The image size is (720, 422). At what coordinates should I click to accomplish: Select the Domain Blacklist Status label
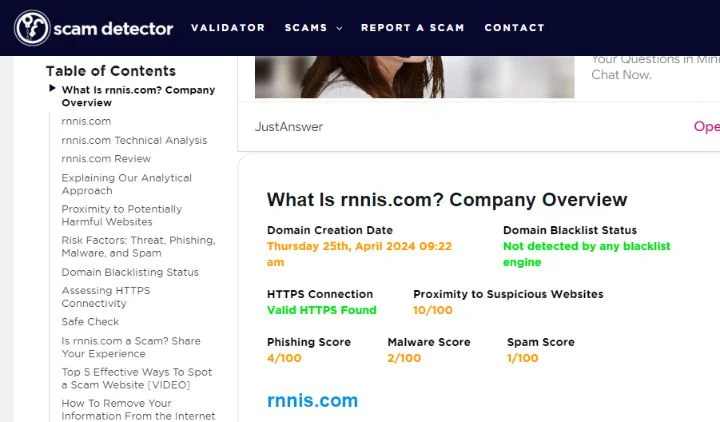click(570, 230)
